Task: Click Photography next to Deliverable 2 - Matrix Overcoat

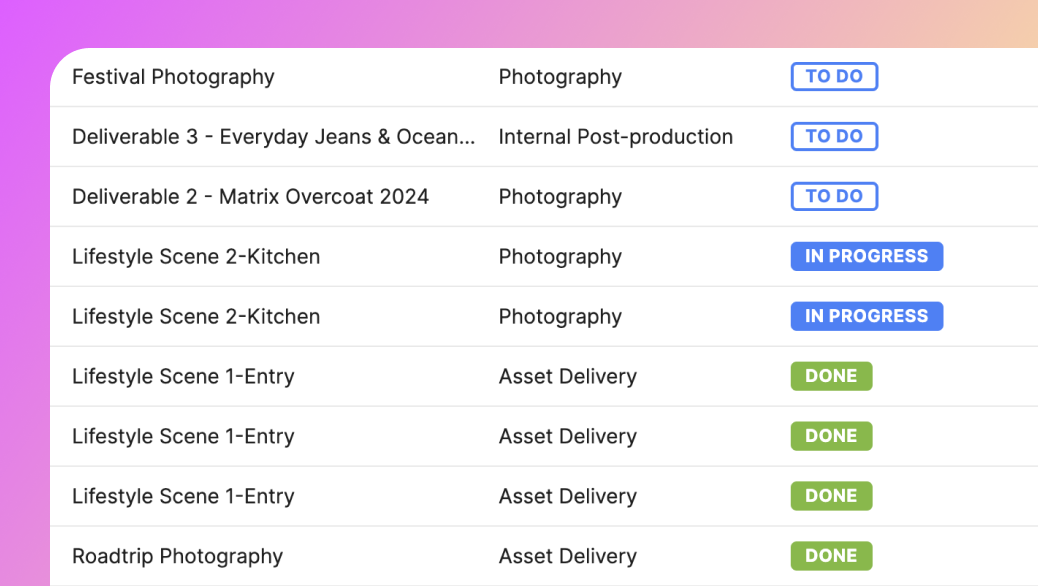Action: click(560, 196)
